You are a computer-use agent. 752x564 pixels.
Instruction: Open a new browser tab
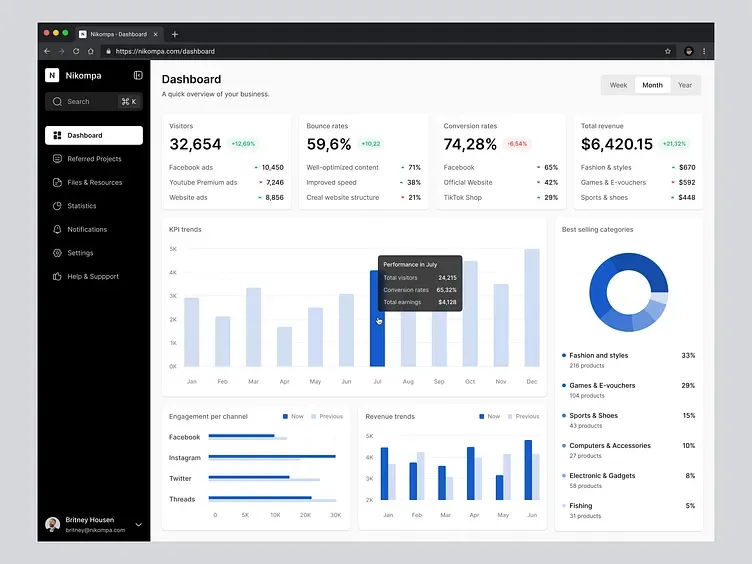(175, 34)
